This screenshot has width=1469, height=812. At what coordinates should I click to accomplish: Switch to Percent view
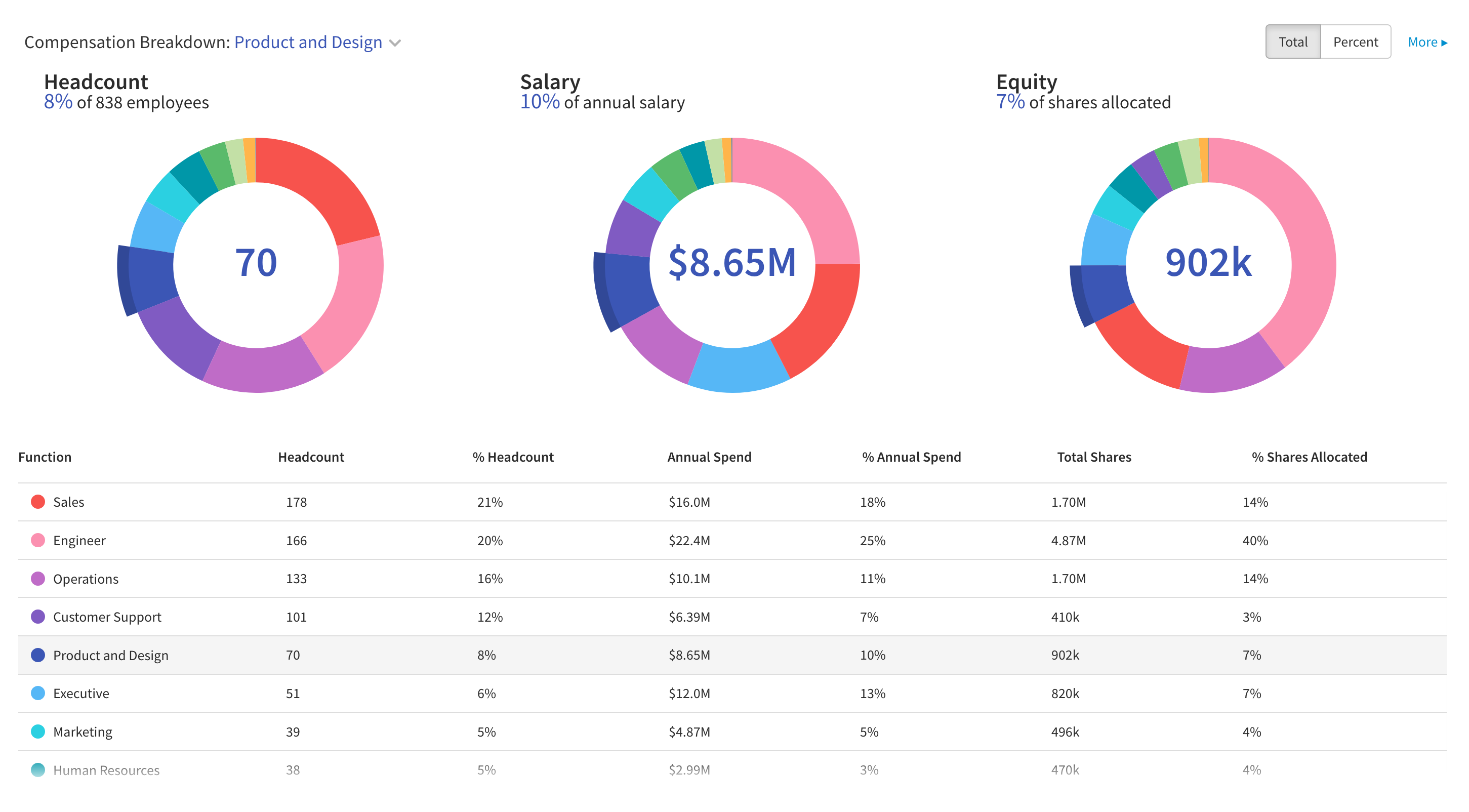tap(1355, 42)
